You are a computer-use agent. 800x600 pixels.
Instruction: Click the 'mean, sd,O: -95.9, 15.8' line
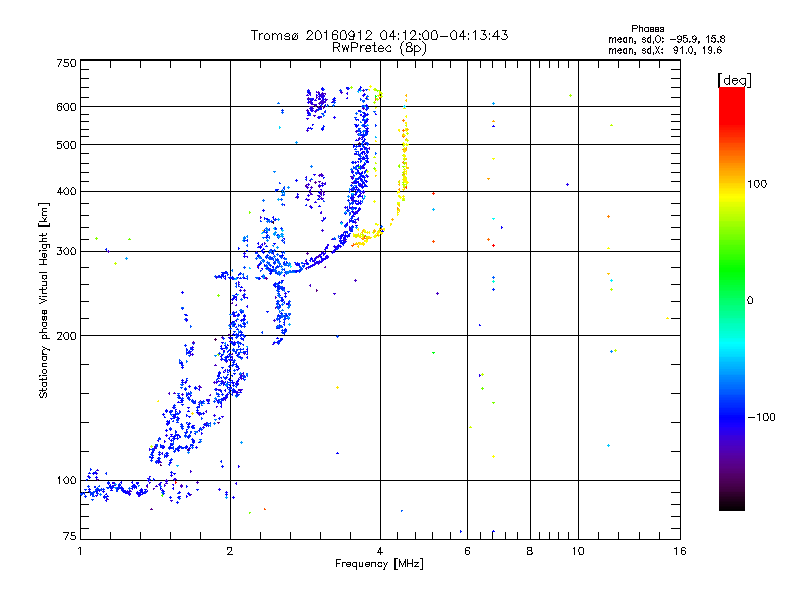[x=666, y=39]
